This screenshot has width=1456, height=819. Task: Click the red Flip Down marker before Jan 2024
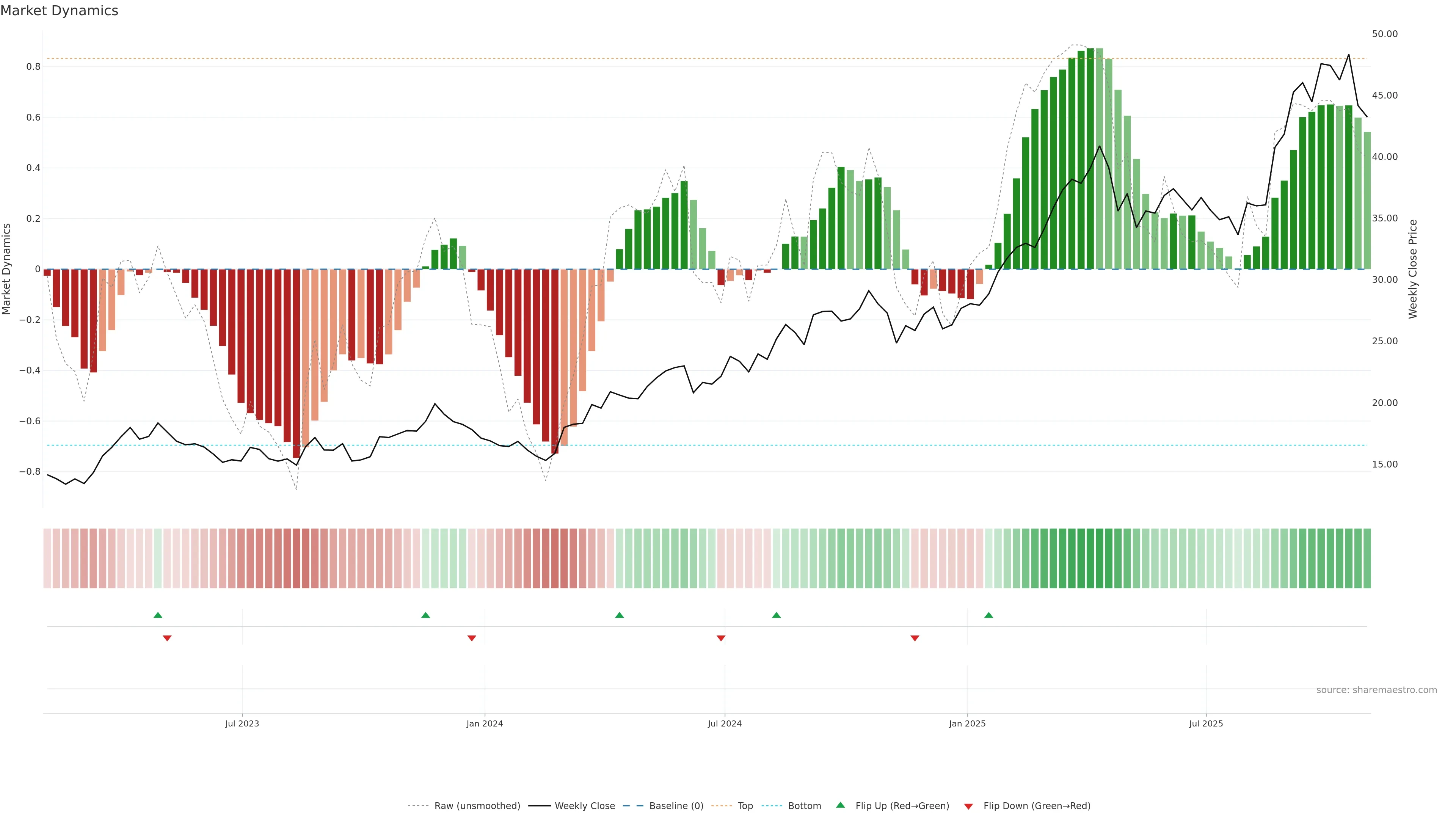471,638
